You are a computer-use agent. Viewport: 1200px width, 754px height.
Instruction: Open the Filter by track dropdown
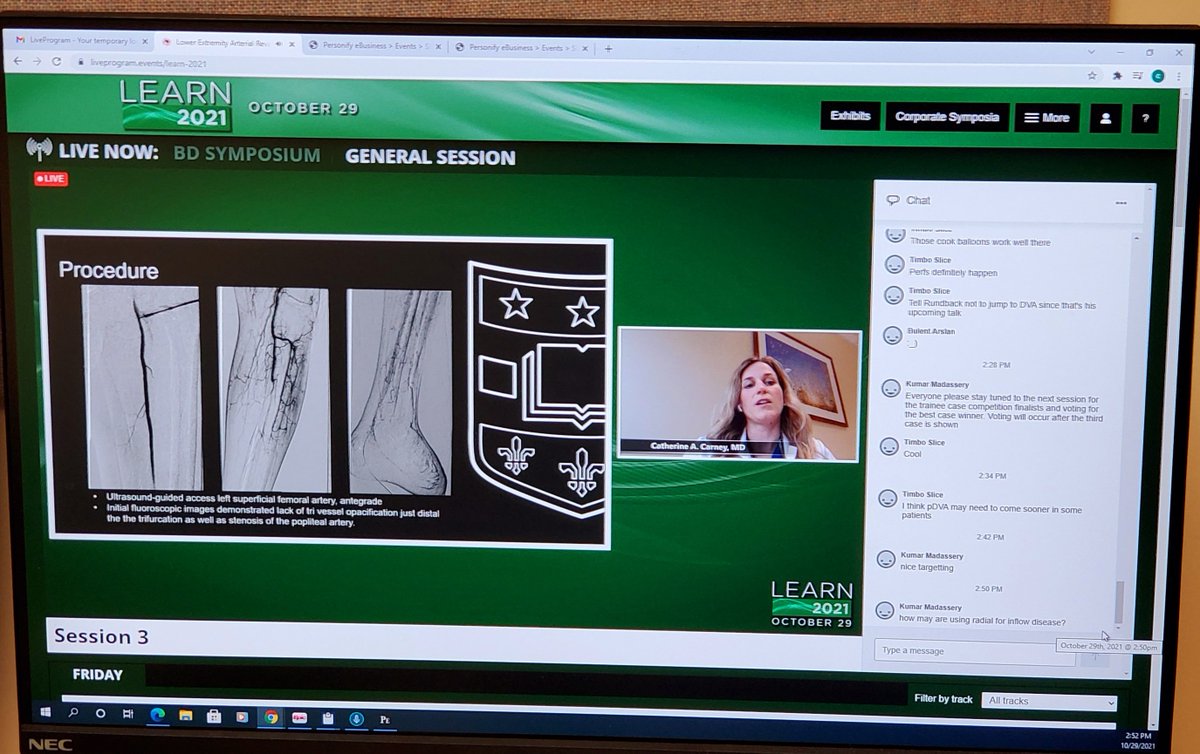pyautogui.click(x=1049, y=701)
